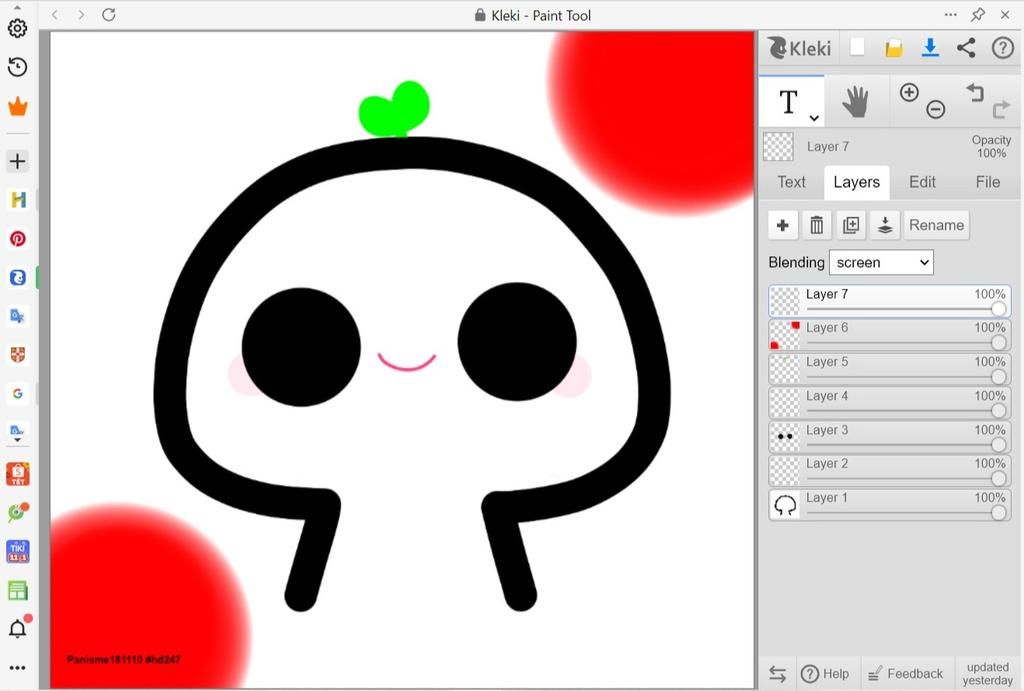Flip the panel side with the swap arrows
Image resolution: width=1024 pixels, height=691 pixels.
pos(777,673)
